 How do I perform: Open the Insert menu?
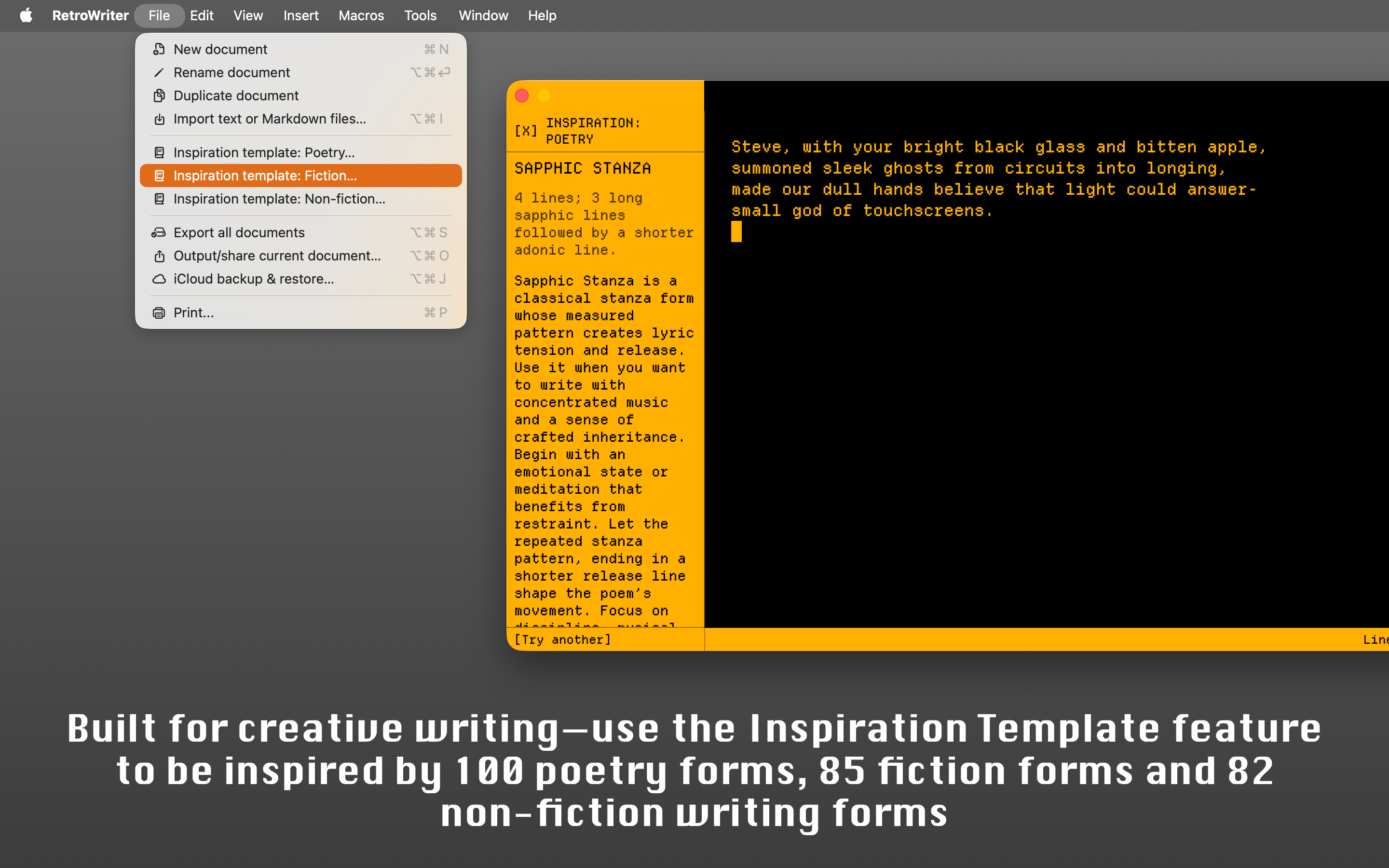[301, 15]
